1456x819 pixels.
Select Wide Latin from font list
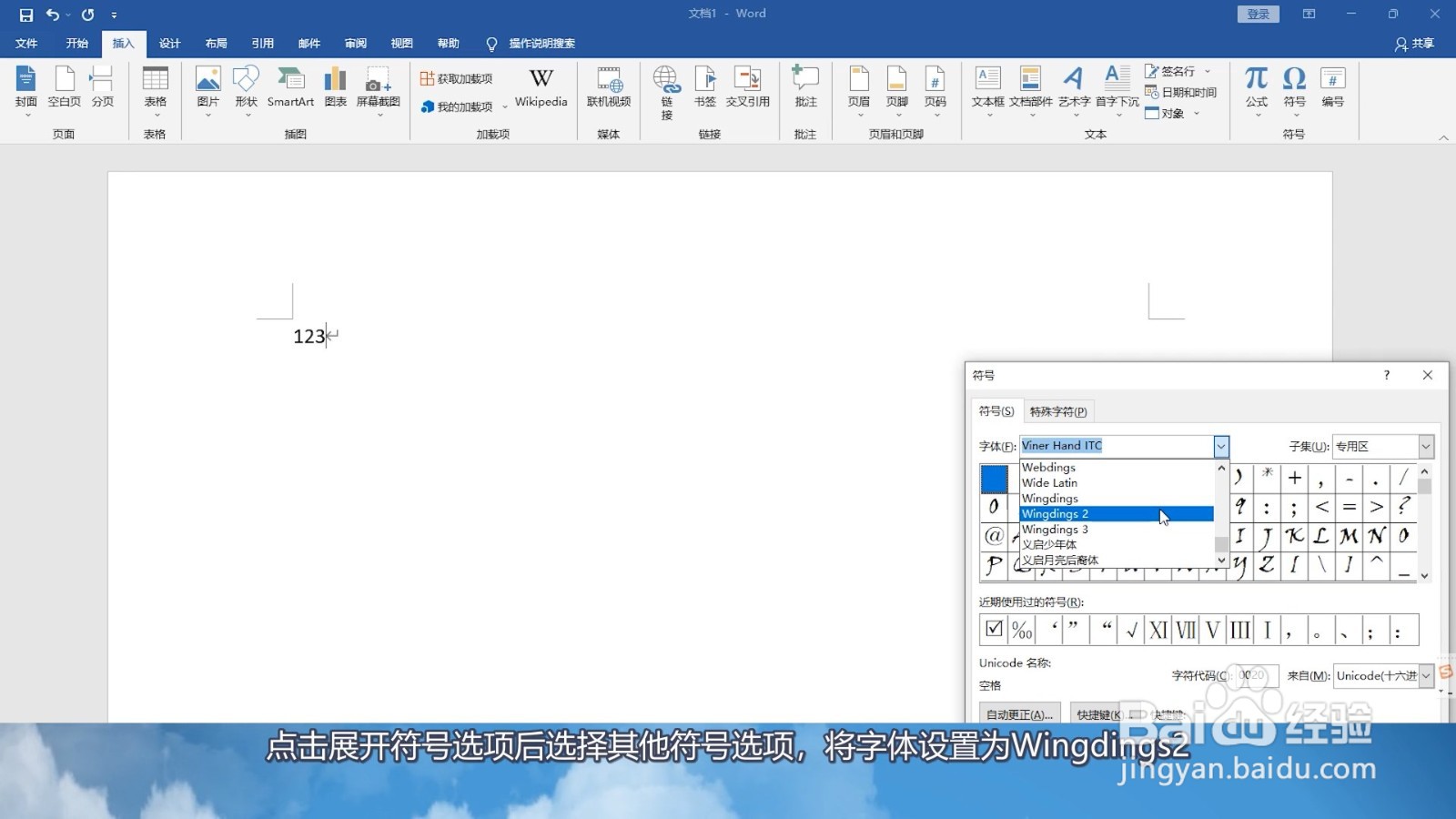(1117, 482)
